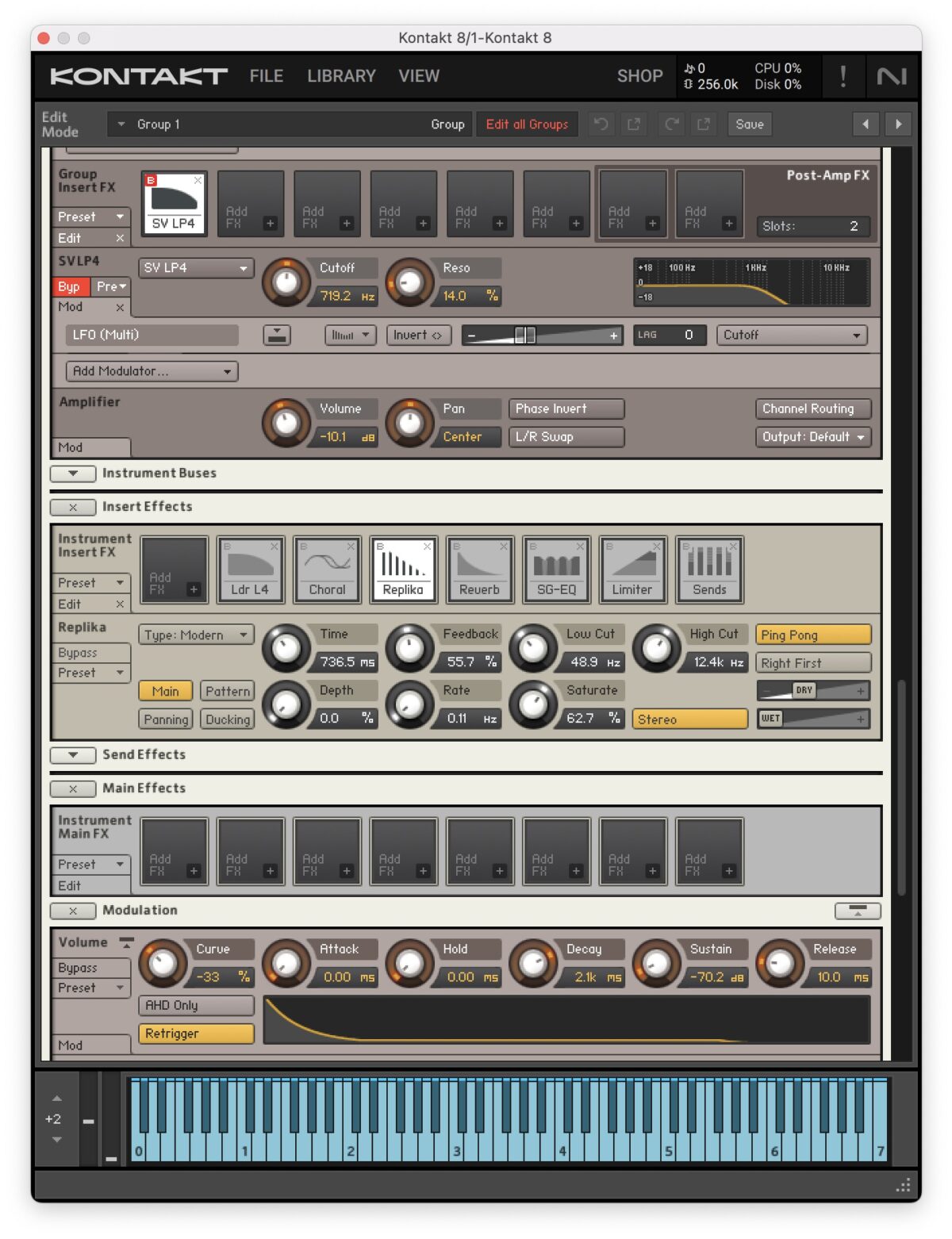The height and width of the screenshot is (1239, 952).
Task: Expand the Send Effects section
Action: (x=73, y=755)
